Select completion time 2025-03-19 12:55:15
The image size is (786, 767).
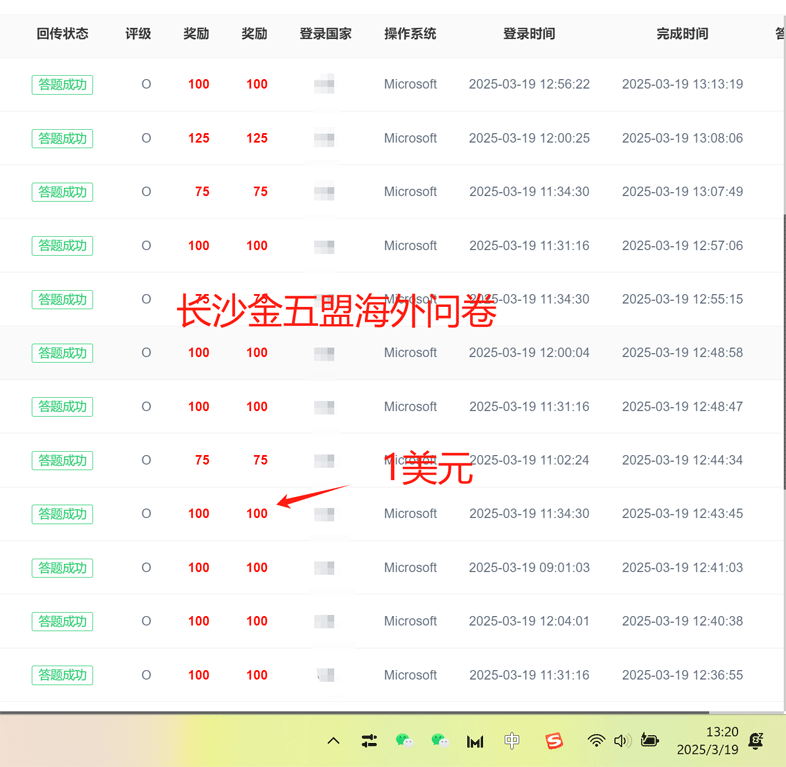682,299
